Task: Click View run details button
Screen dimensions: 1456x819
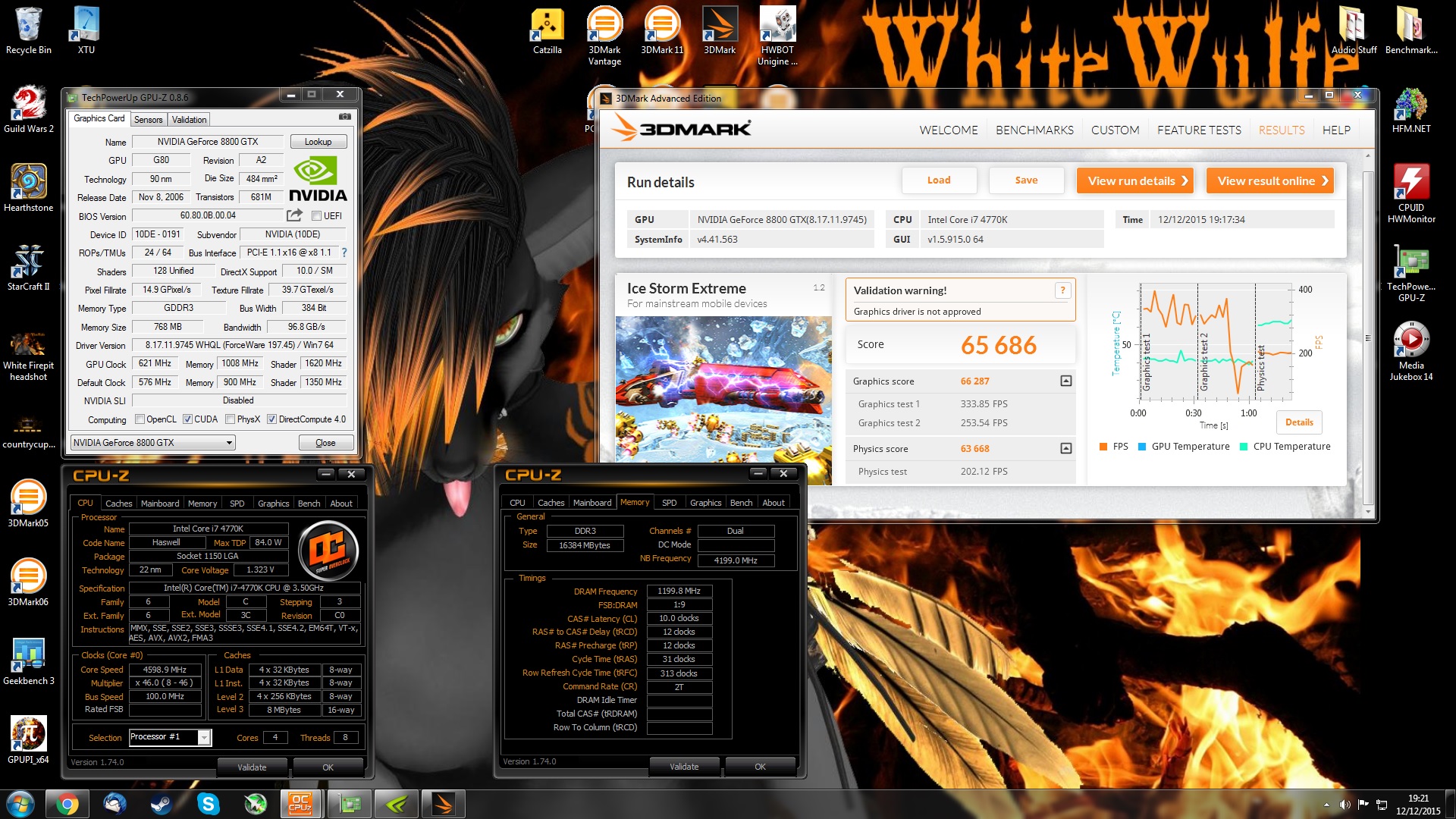Action: [x=1135, y=180]
